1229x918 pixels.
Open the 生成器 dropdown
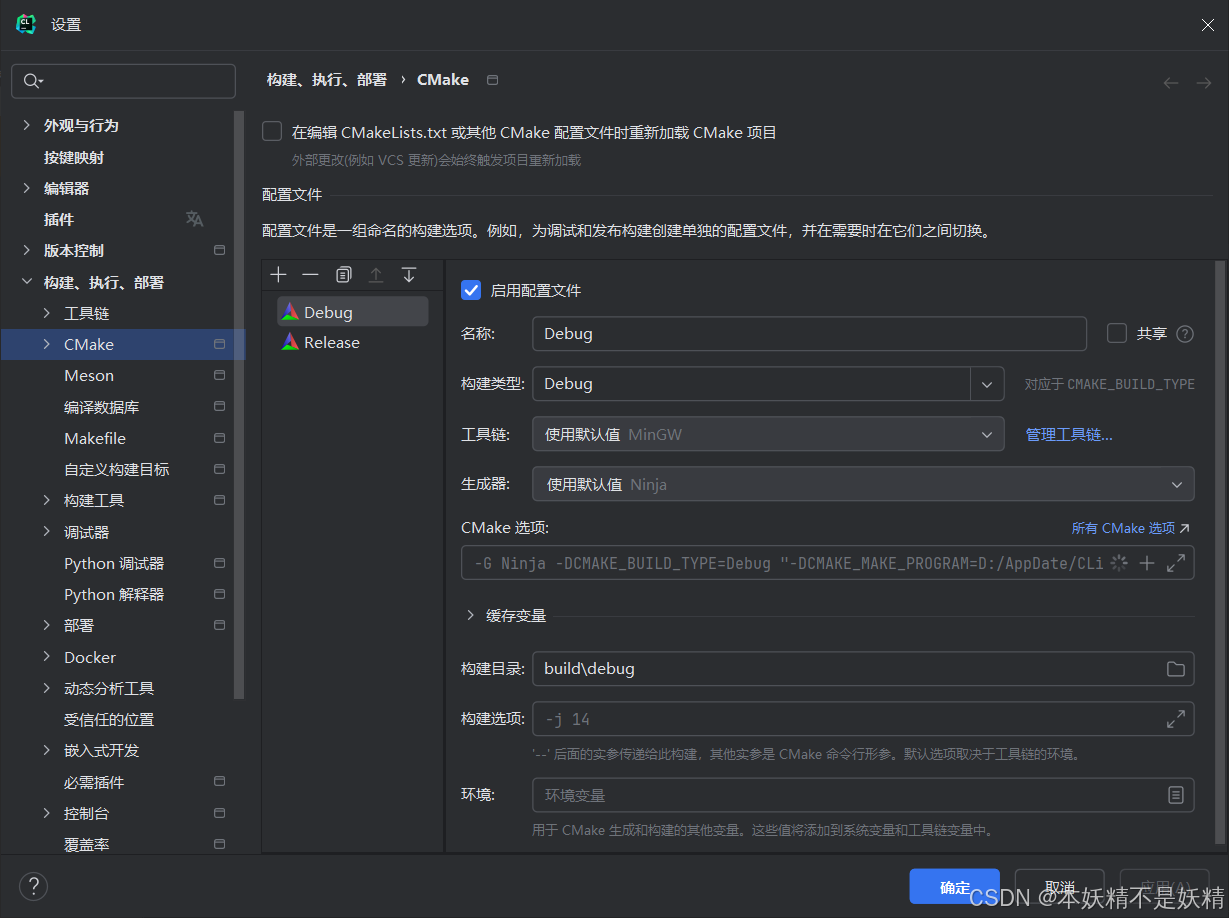point(863,484)
